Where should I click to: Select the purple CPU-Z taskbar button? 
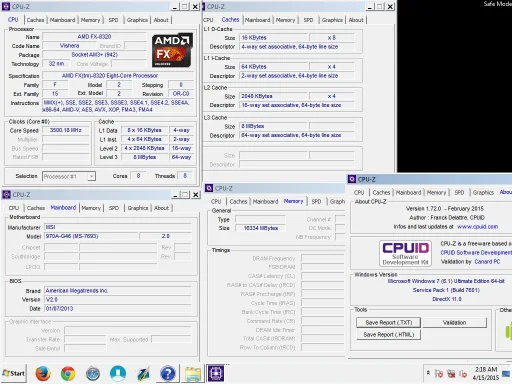point(216,373)
